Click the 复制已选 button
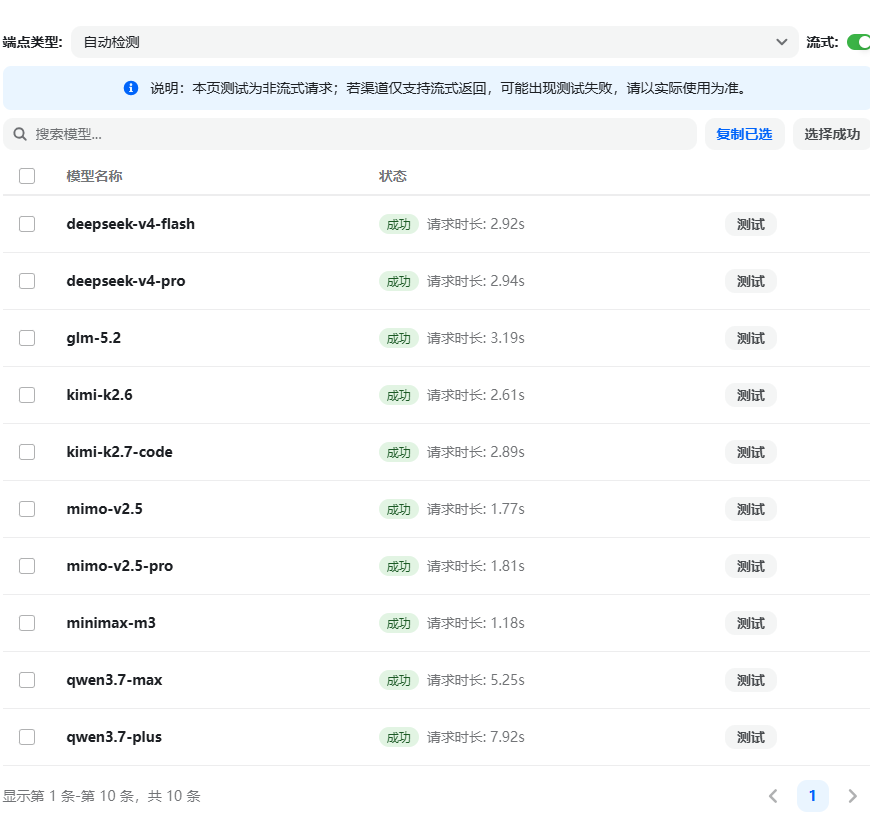This screenshot has width=870, height=814. (744, 134)
